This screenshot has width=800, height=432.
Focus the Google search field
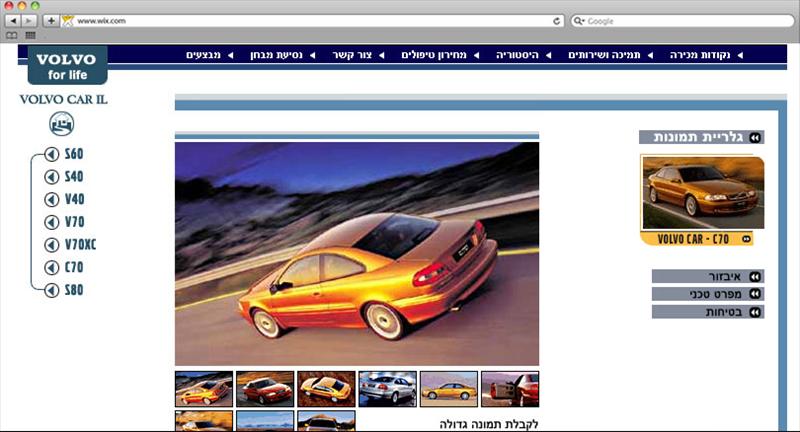tap(683, 21)
